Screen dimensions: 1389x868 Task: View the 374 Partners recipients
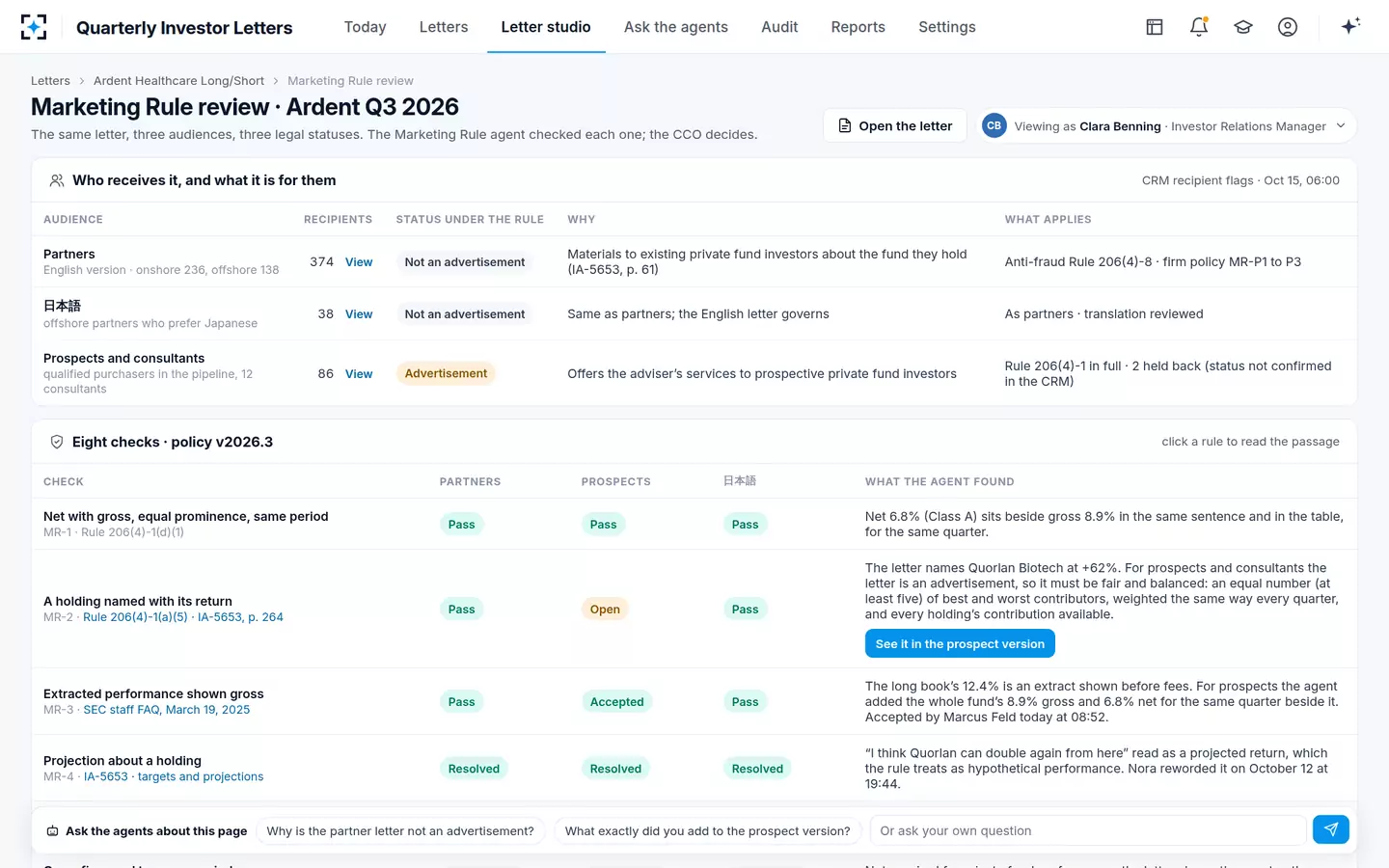(x=359, y=262)
